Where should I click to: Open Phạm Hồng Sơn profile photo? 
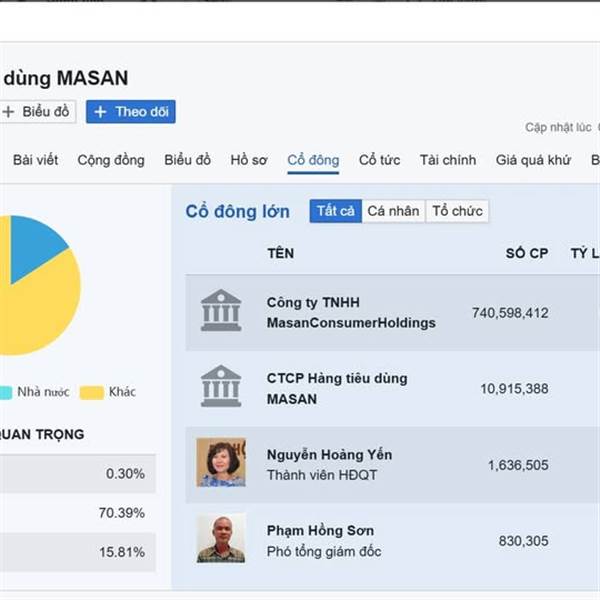pos(221,538)
